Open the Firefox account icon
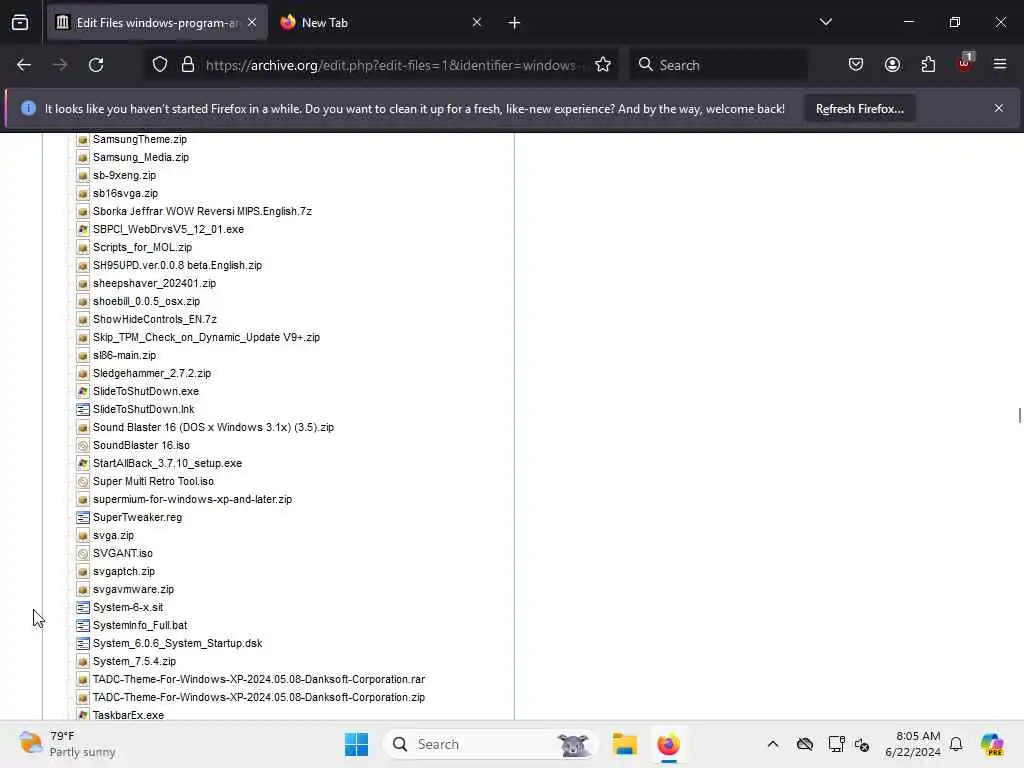This screenshot has width=1024, height=768. point(892,65)
